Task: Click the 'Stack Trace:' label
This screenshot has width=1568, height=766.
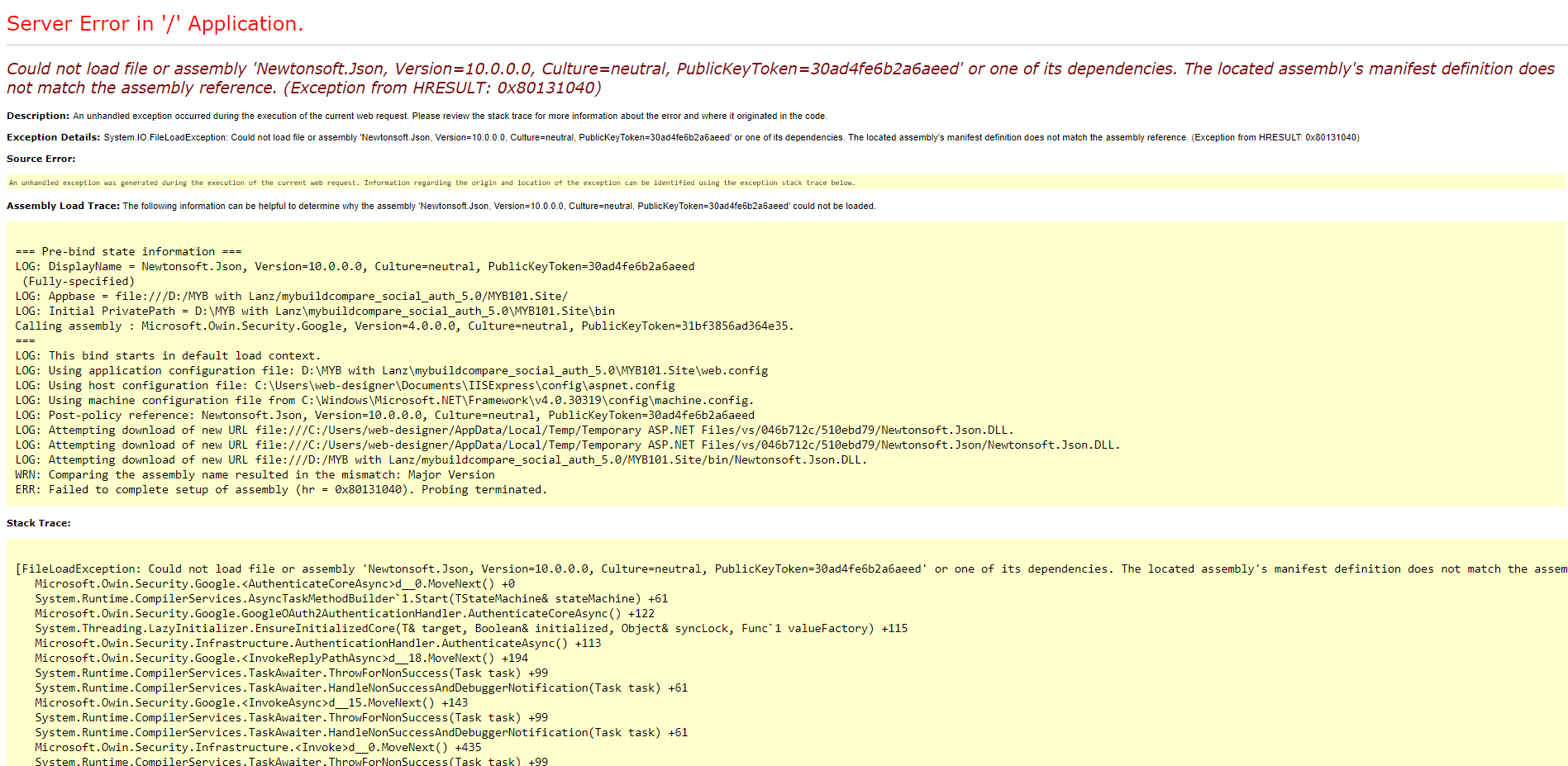Action: tap(39, 523)
